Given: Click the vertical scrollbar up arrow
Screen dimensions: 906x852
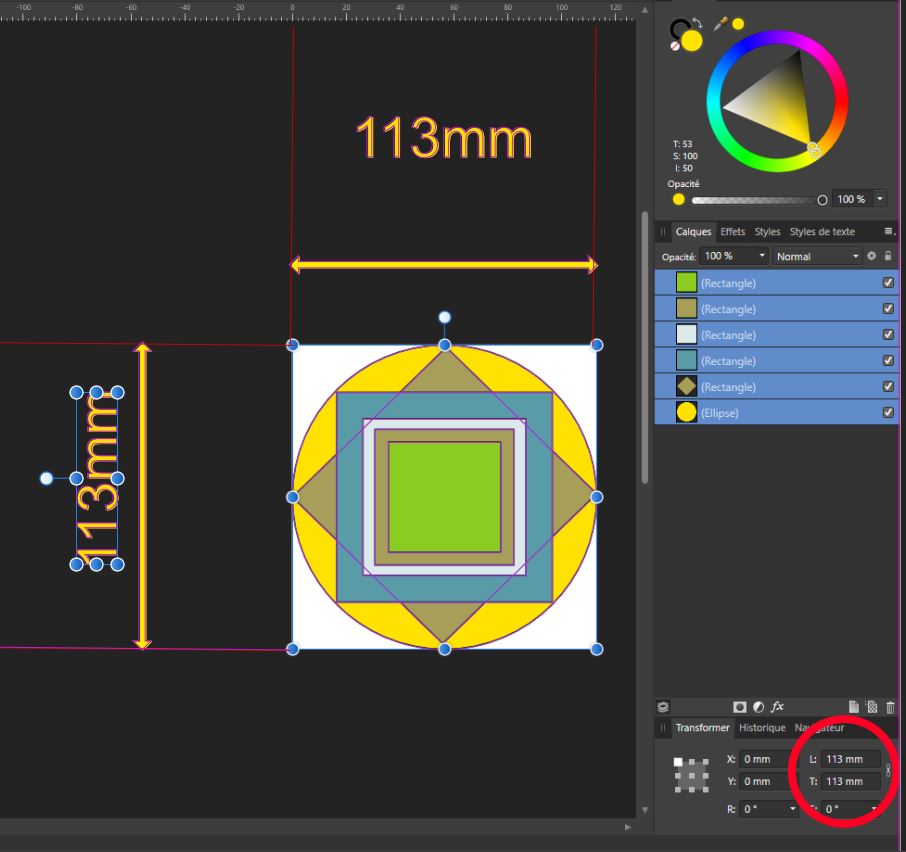Looking at the screenshot, I should coord(645,10).
